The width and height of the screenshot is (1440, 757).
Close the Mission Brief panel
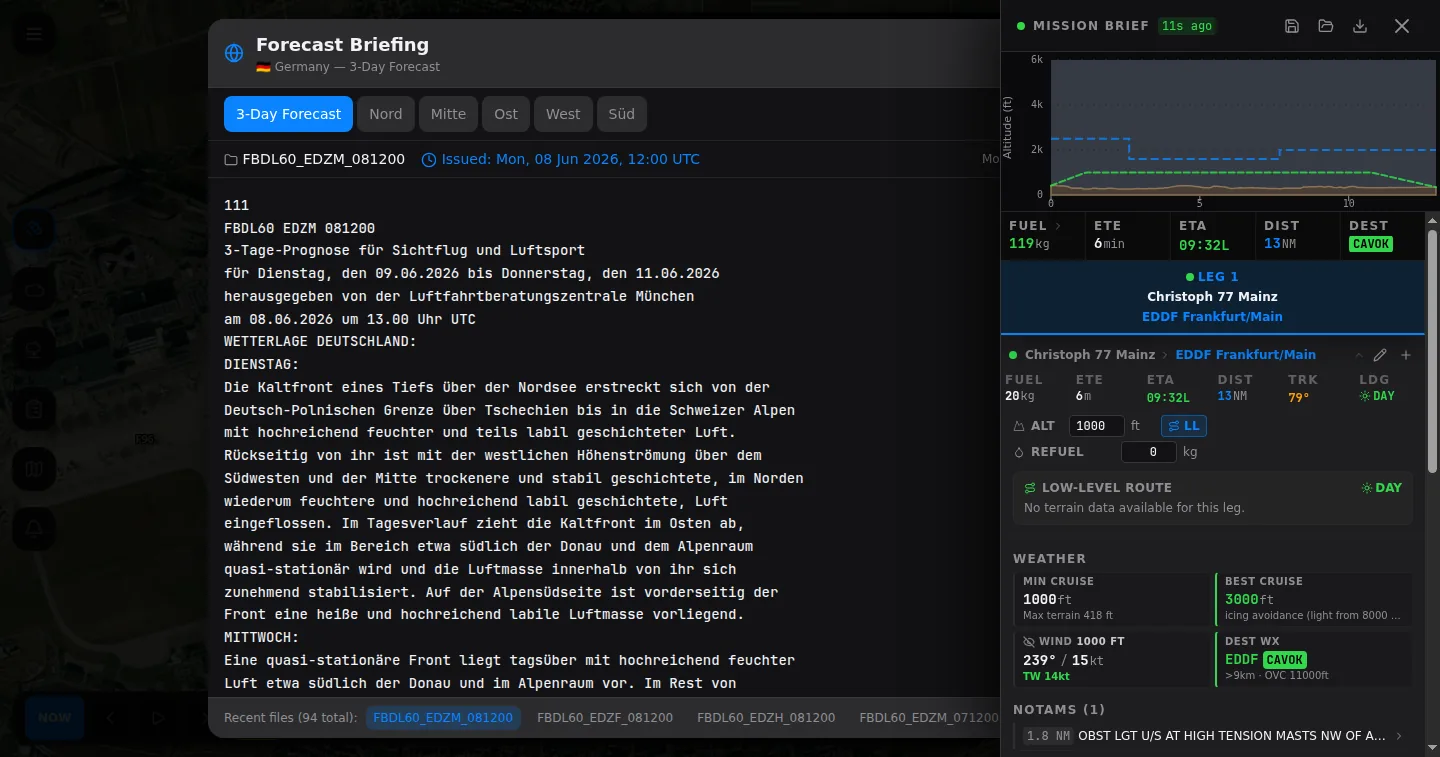pos(1402,26)
